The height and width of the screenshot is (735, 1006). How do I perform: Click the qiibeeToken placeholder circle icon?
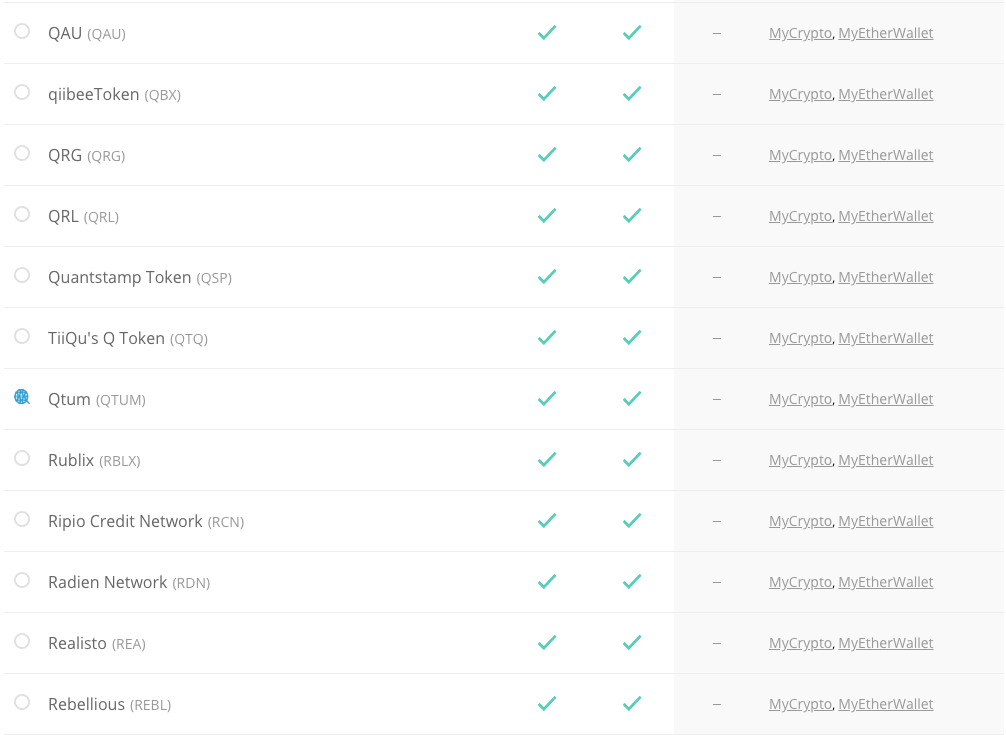(x=22, y=92)
